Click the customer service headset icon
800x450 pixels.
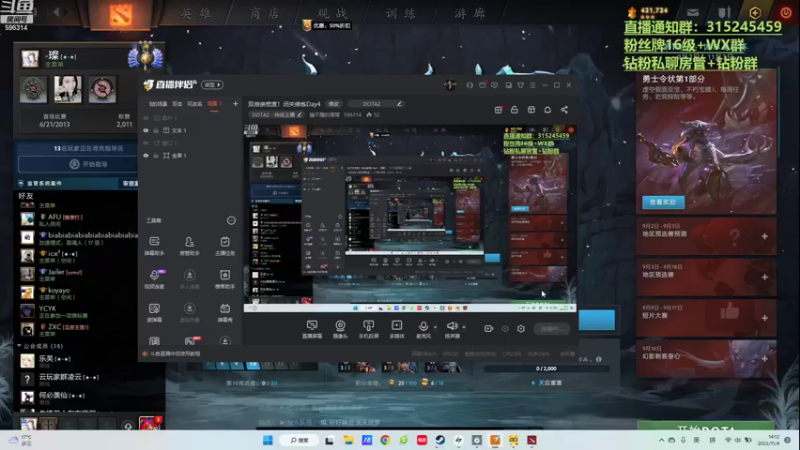470,85
